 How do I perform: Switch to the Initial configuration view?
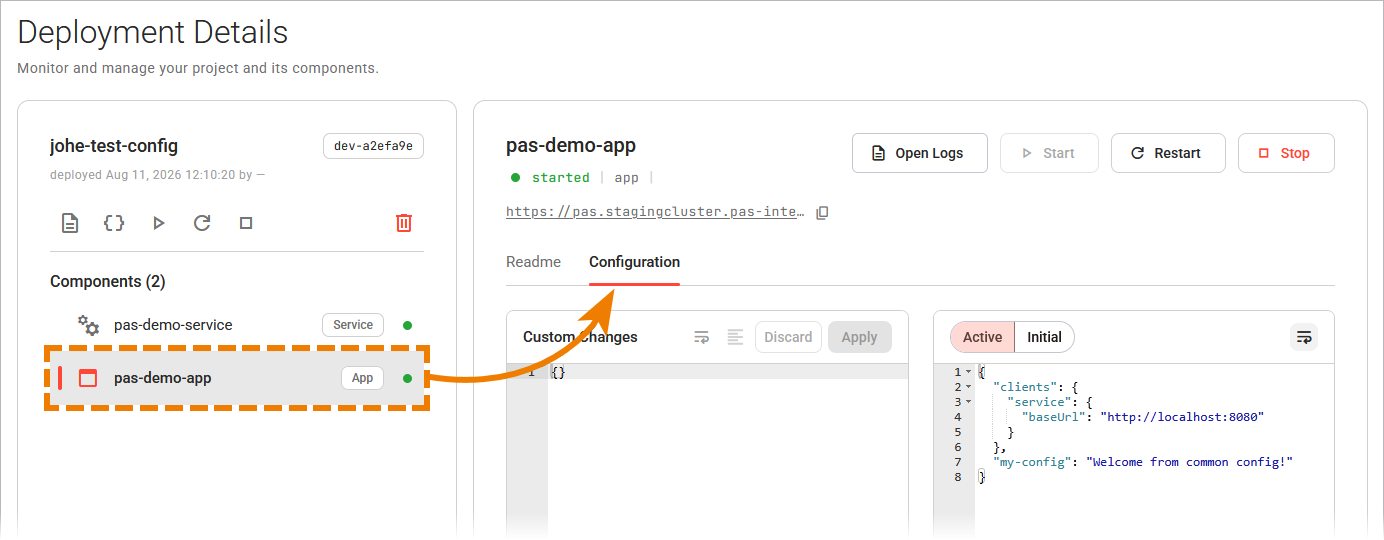point(1044,337)
